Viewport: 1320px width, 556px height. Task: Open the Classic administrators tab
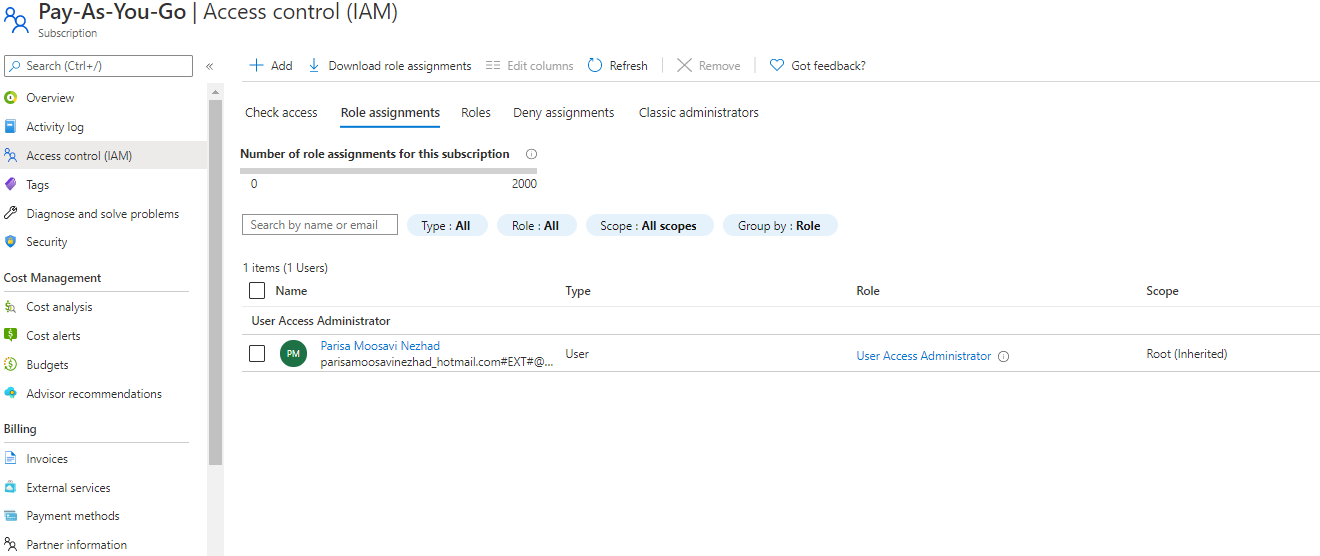(x=699, y=113)
